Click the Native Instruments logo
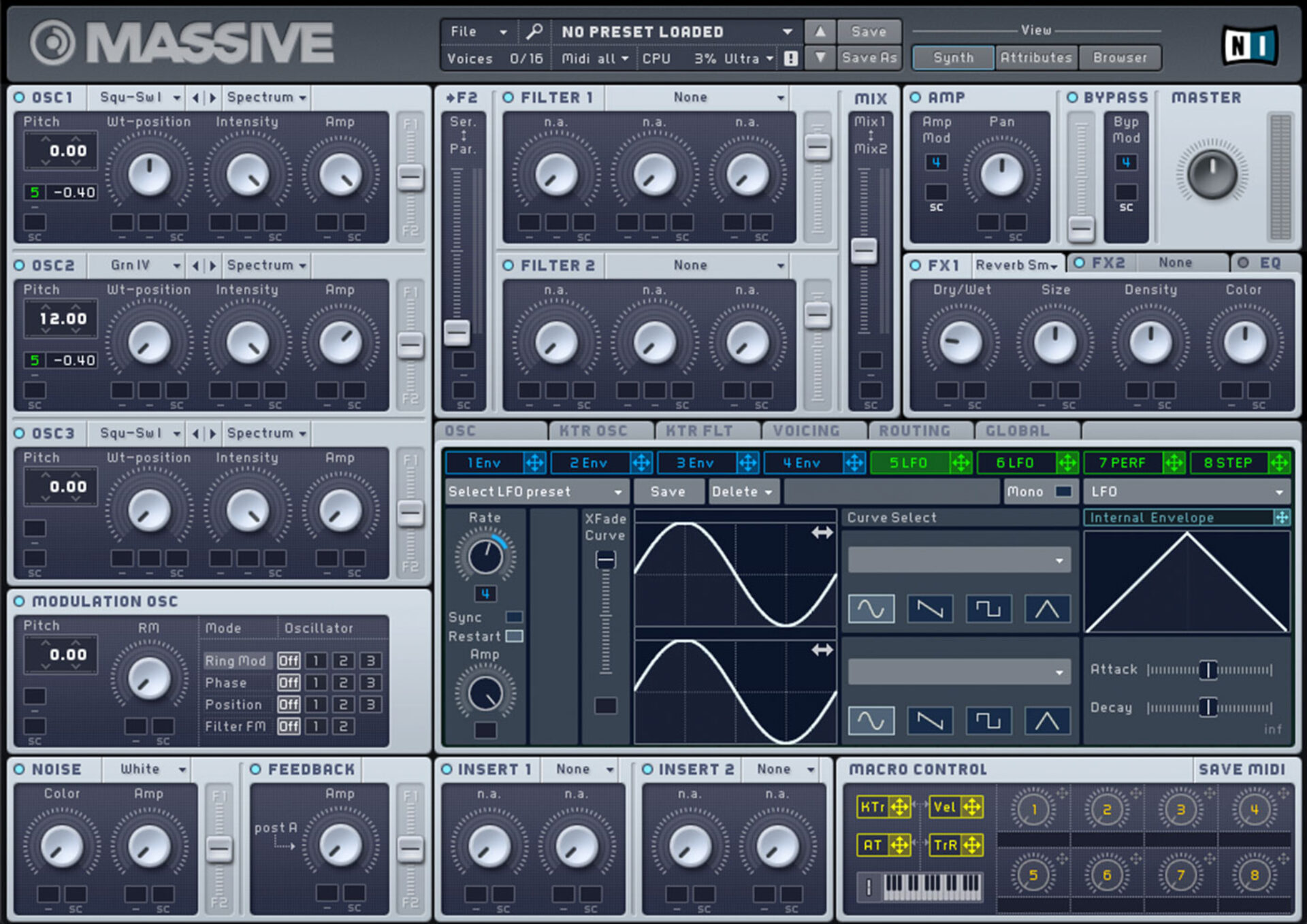 click(x=1250, y=44)
